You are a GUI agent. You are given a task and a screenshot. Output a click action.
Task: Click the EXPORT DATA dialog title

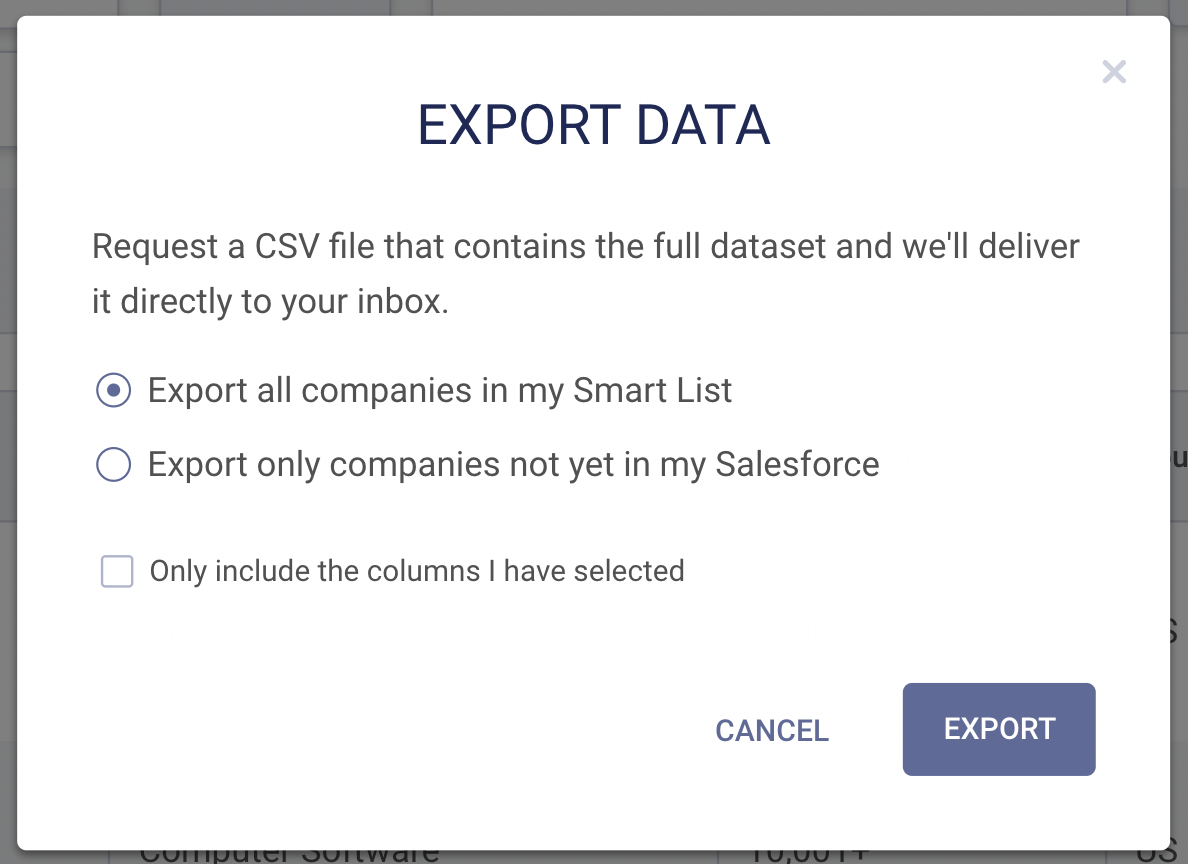[594, 124]
